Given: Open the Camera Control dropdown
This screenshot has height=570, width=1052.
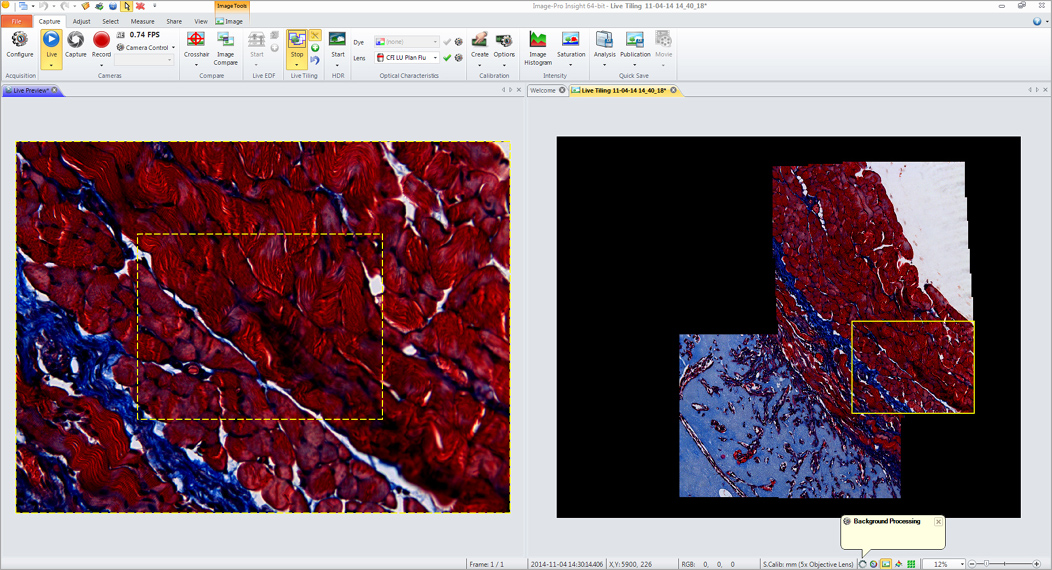Looking at the screenshot, I should [x=146, y=48].
